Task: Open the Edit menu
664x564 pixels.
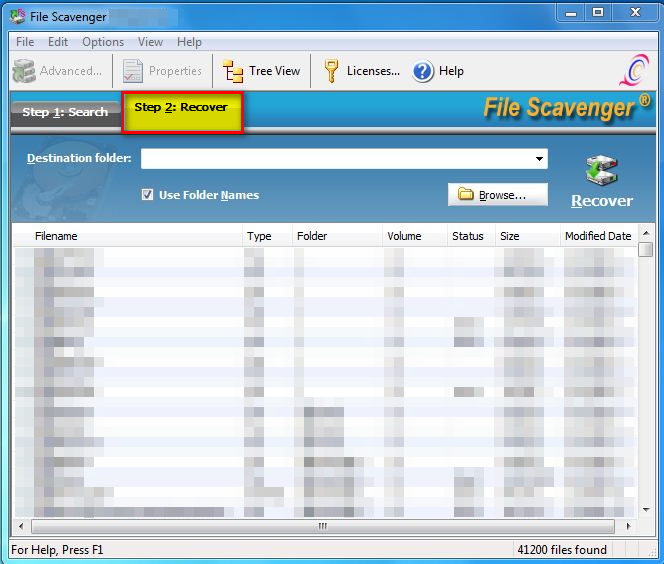Action: coord(58,42)
